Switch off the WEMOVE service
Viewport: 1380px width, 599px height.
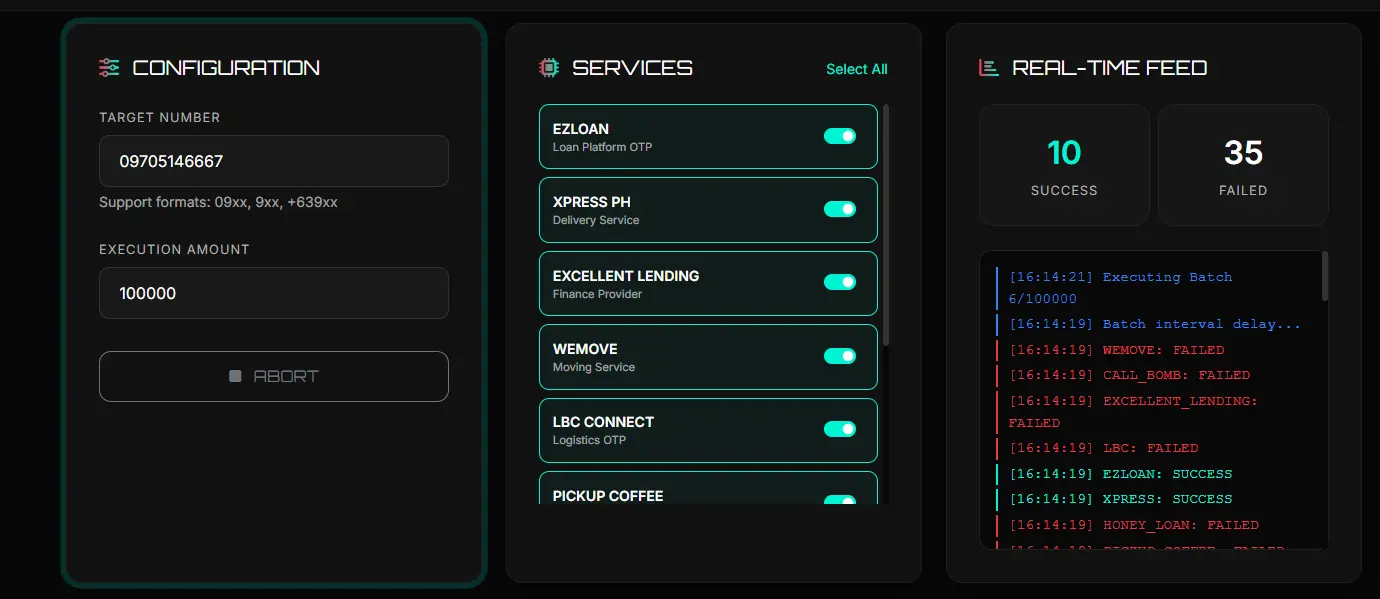point(840,356)
